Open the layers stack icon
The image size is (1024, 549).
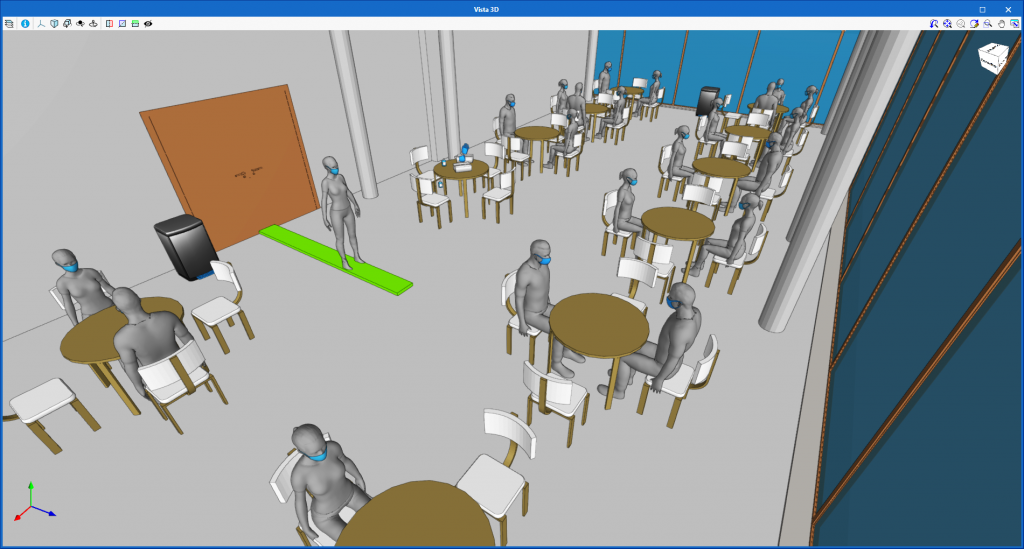pos(9,24)
